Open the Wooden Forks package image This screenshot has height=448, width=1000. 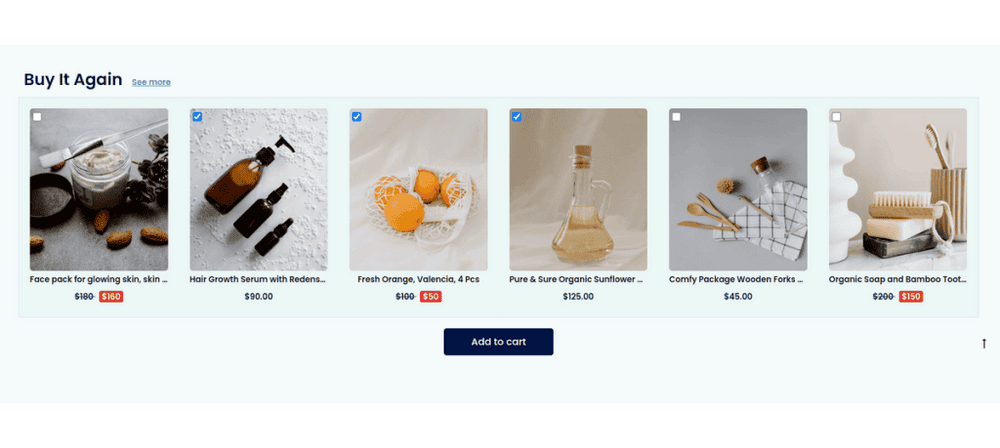click(x=738, y=190)
